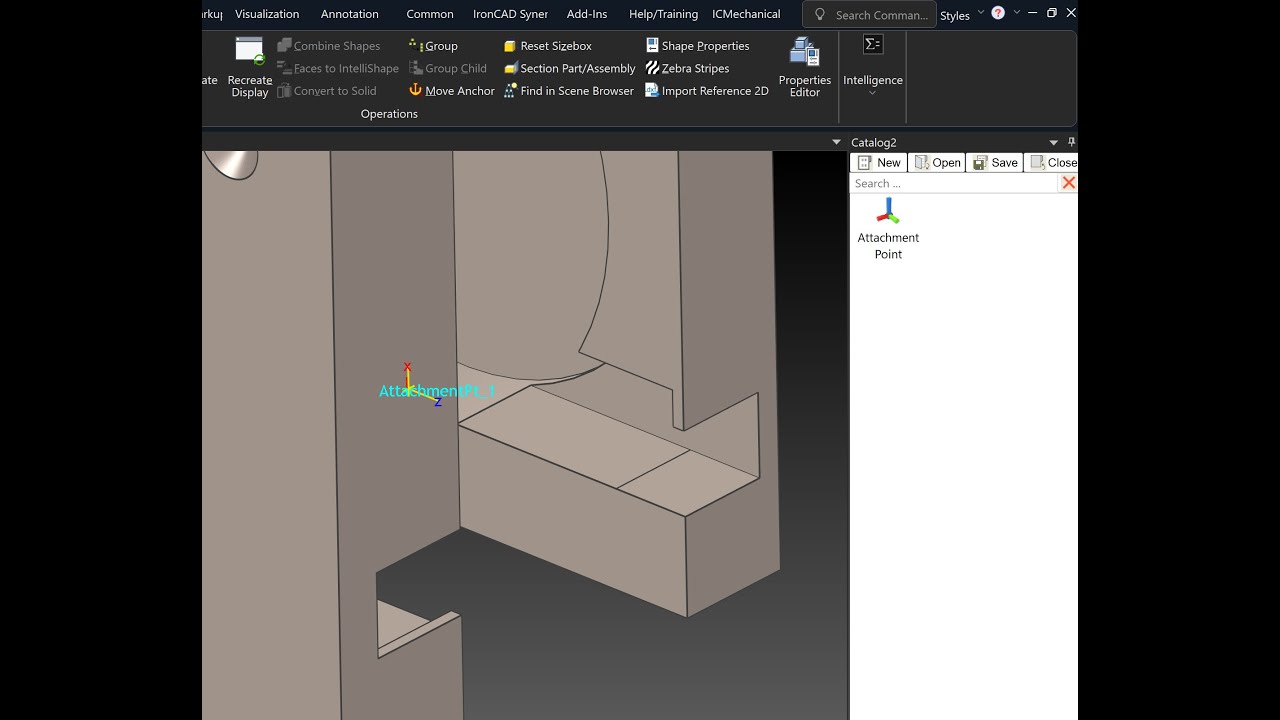This screenshot has height=720, width=1280.
Task: Group the selected shapes
Action: pos(433,46)
